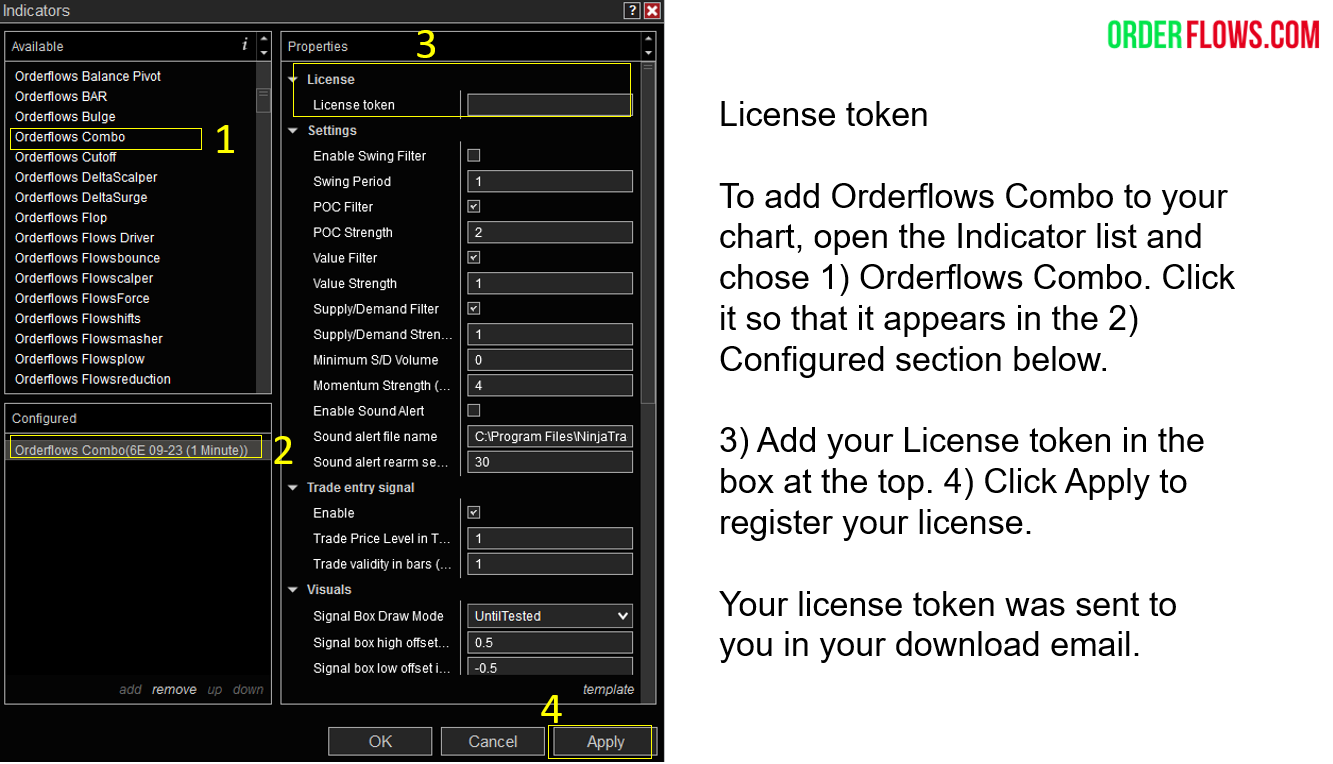The height and width of the screenshot is (764, 1333).
Task: Click the help question mark icon
Action: [x=632, y=11]
